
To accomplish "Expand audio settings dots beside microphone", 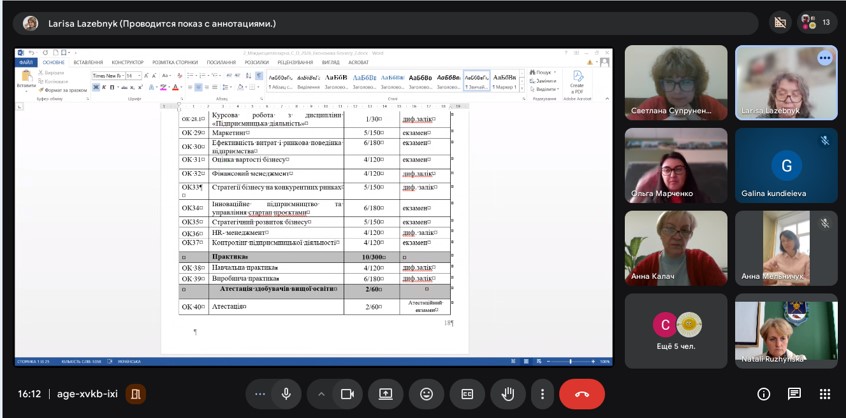I will click(260, 394).
